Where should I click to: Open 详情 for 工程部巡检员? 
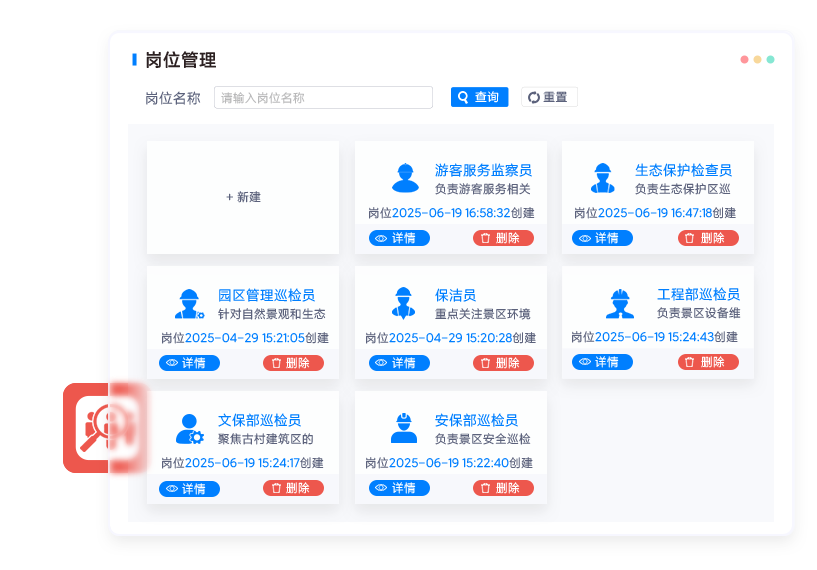tap(602, 362)
